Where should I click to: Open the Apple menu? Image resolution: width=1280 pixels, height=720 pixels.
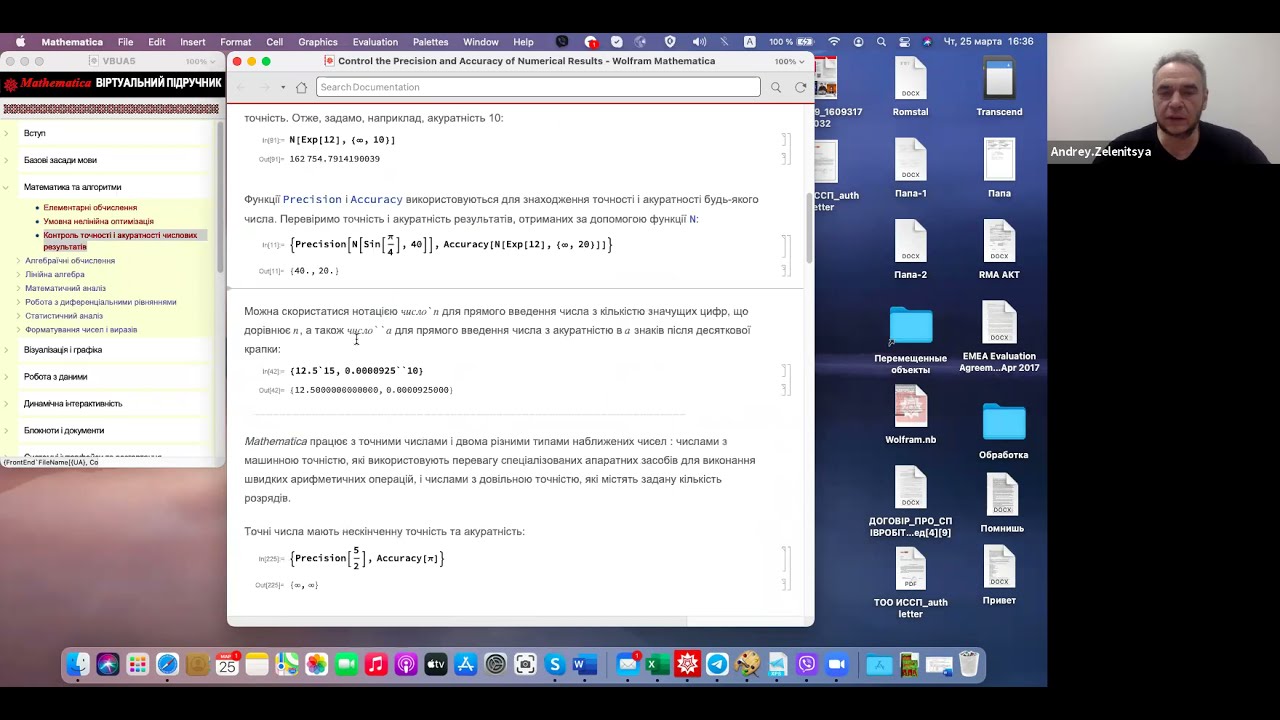(20, 42)
